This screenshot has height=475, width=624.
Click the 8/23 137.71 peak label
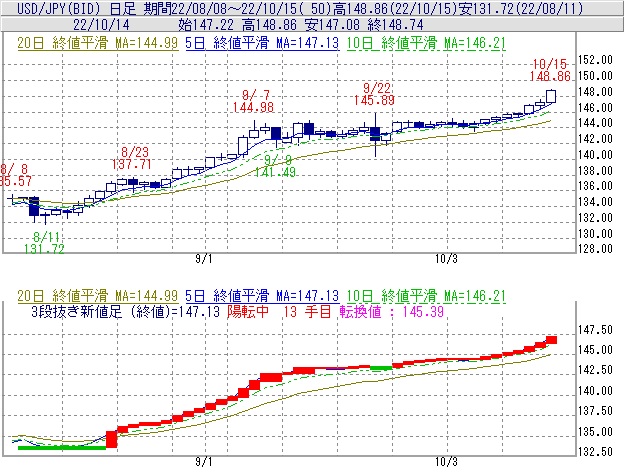132,158
